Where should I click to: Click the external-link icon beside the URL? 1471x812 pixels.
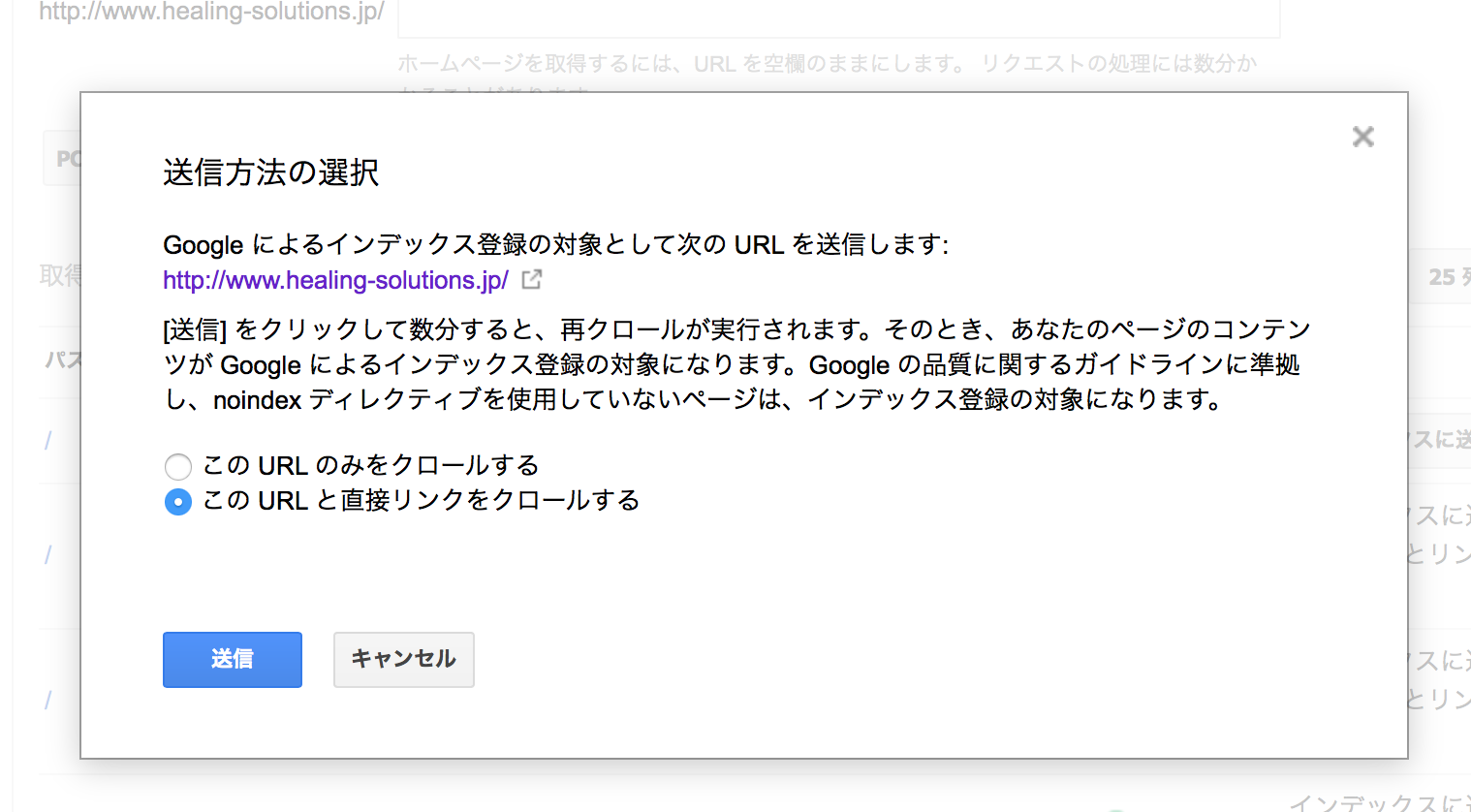click(x=531, y=280)
